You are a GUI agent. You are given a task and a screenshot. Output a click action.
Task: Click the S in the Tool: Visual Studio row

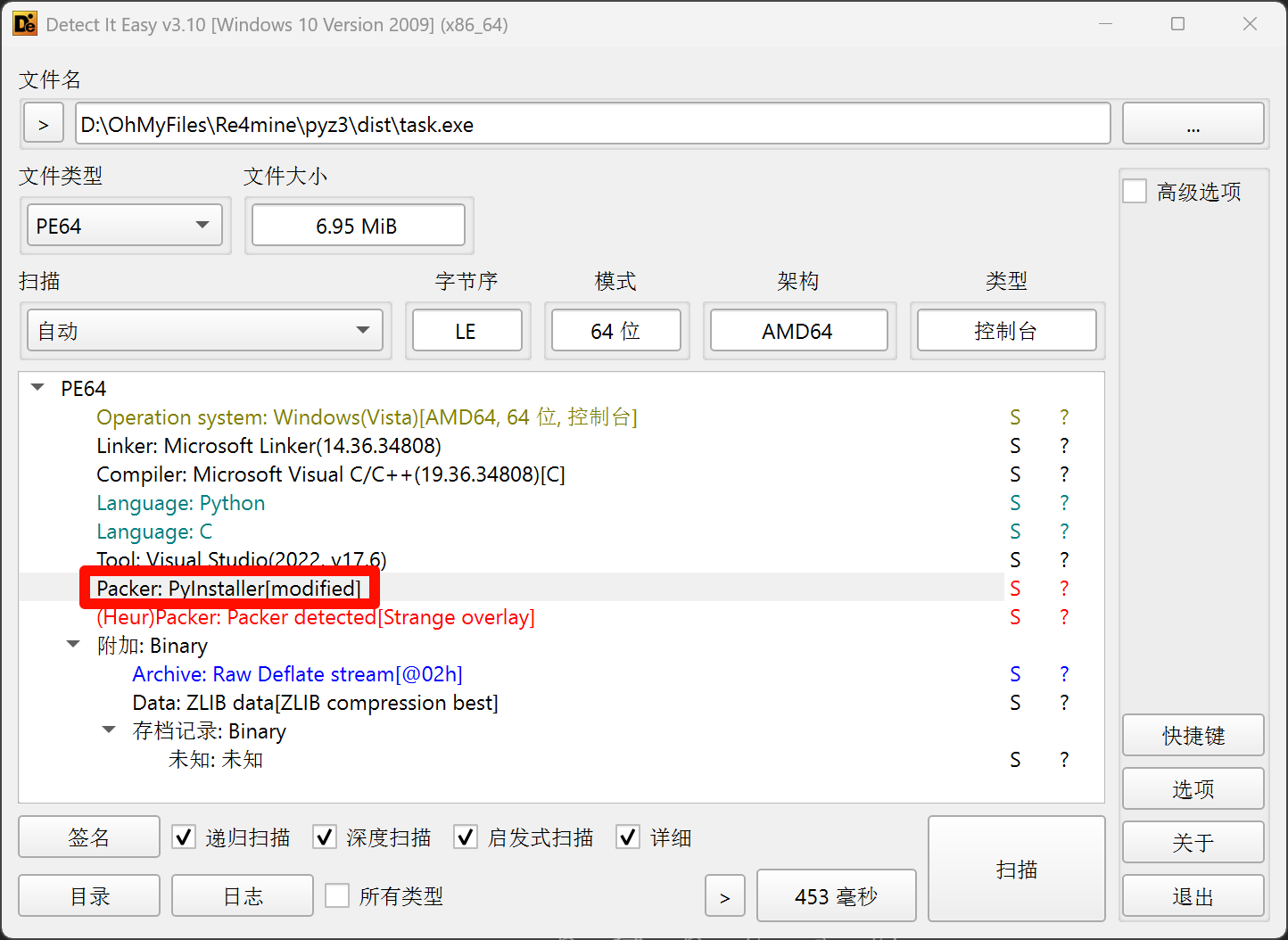point(1015,560)
